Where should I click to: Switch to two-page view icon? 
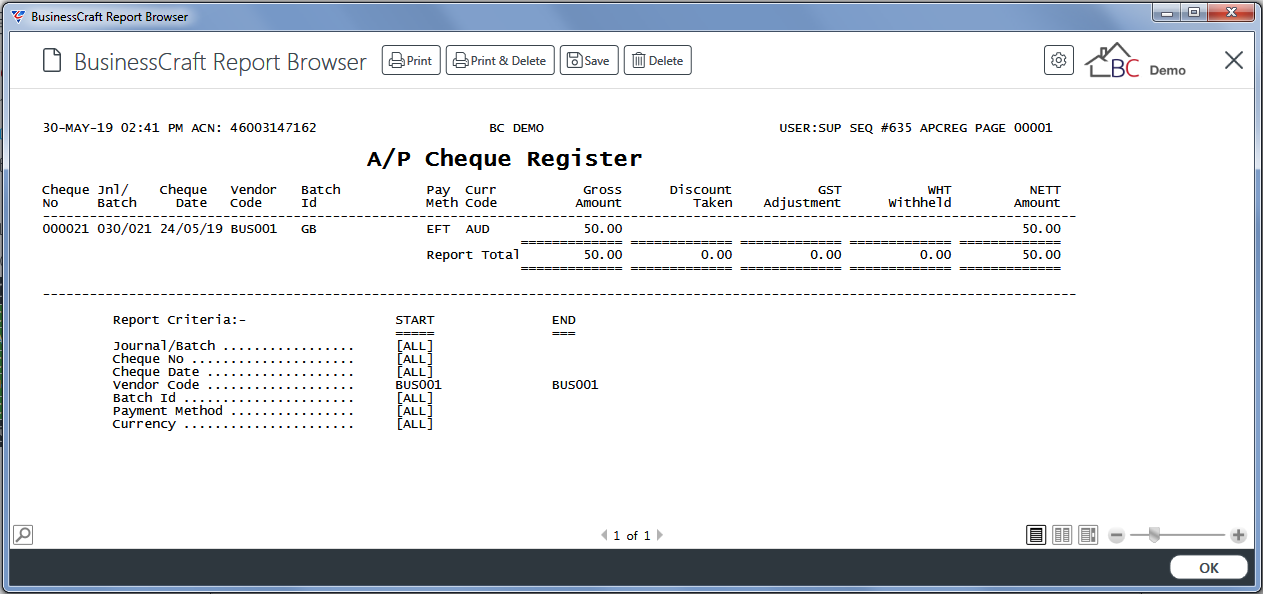tap(1062, 535)
